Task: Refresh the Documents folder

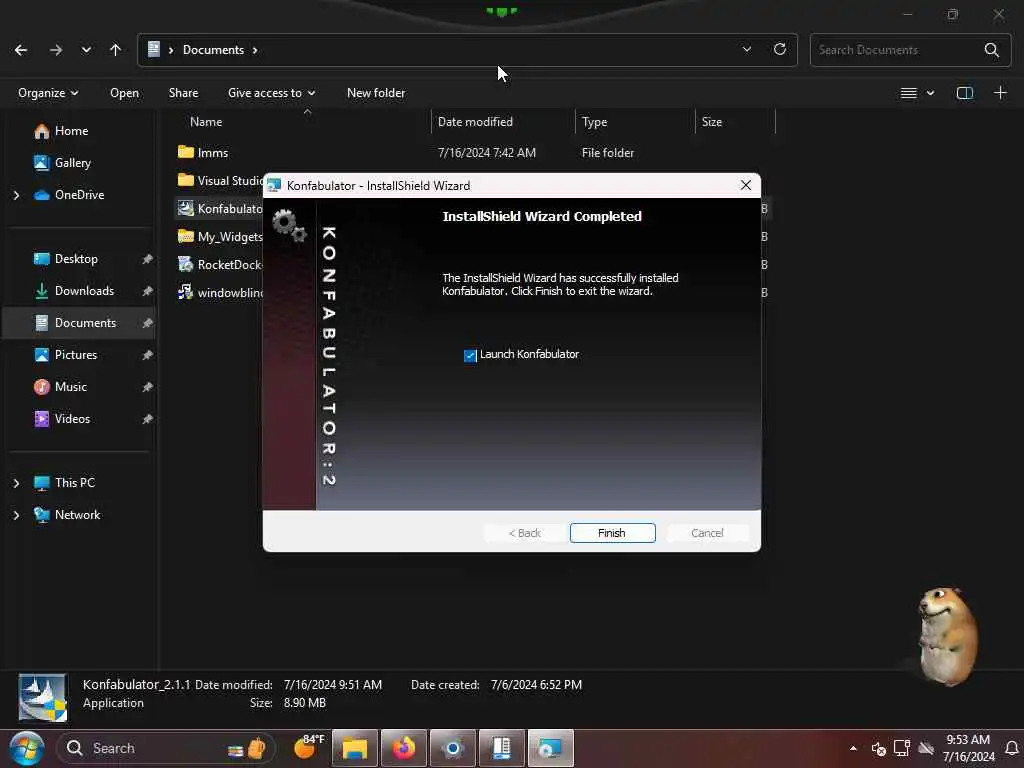Action: (780, 50)
